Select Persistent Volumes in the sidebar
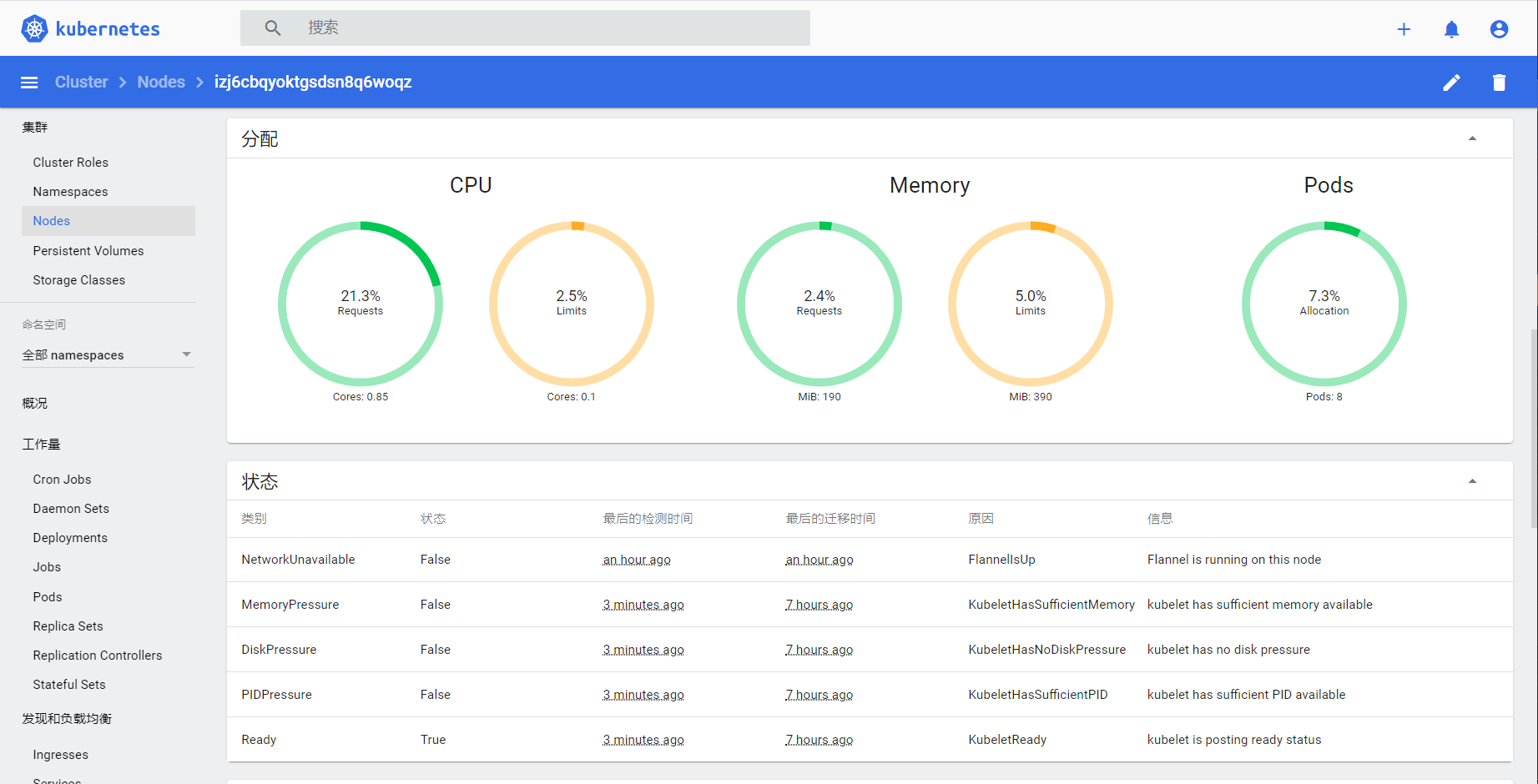1538x784 pixels. click(x=88, y=250)
